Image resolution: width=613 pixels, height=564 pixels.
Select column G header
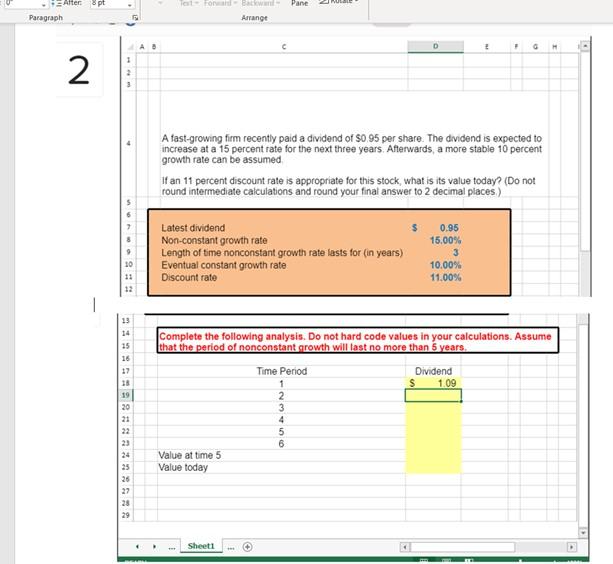[x=535, y=47]
